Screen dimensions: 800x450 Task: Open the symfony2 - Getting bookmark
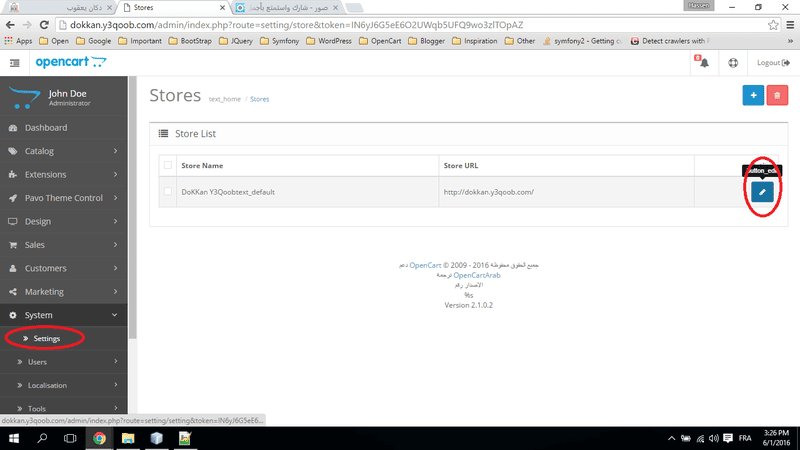tap(583, 41)
